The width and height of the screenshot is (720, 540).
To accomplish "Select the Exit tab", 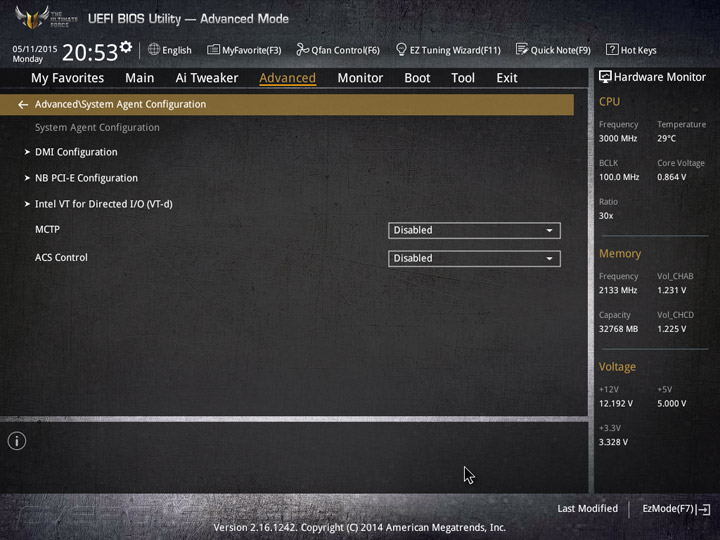I will [506, 78].
